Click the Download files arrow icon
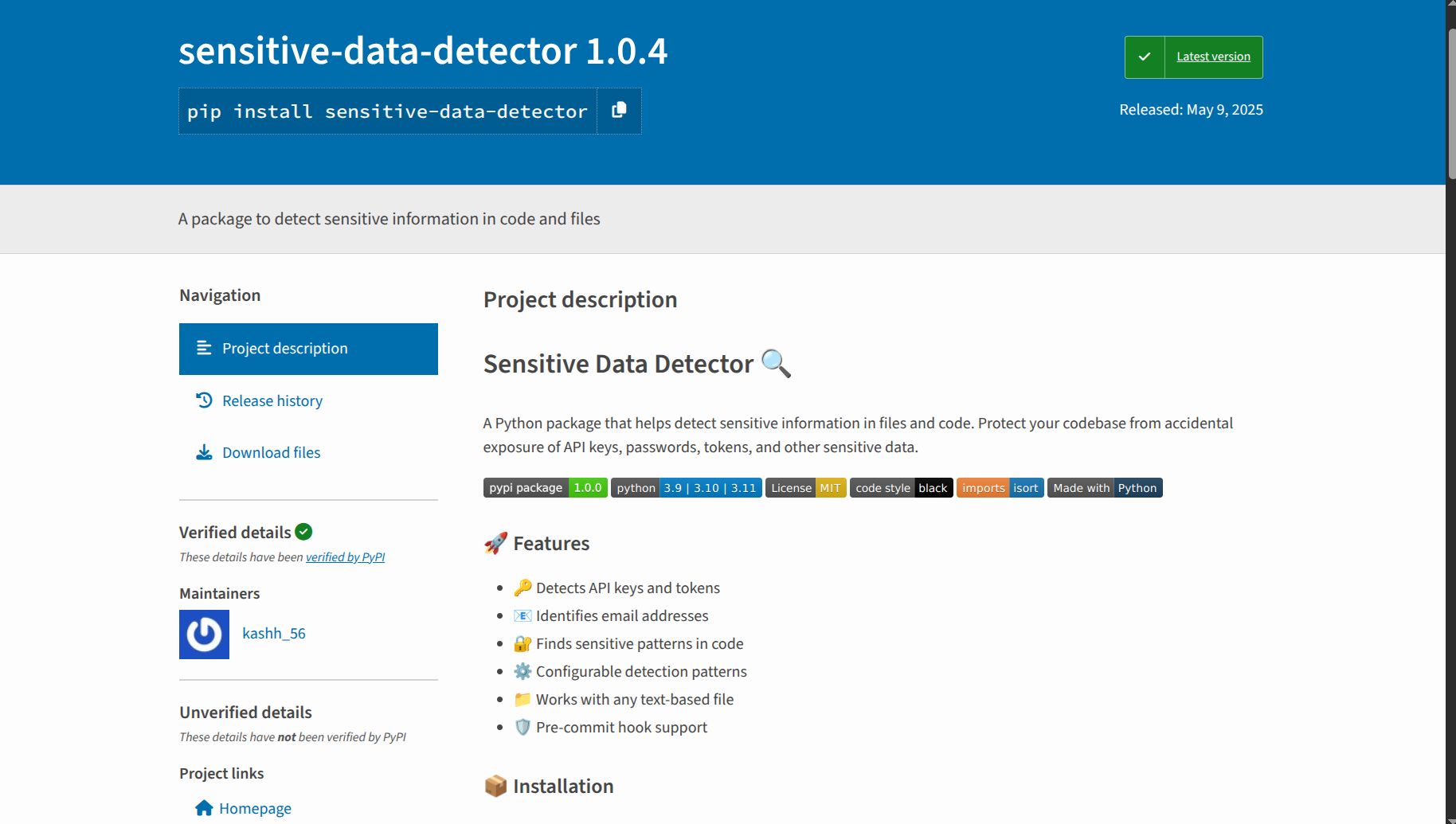1456x824 pixels. tap(204, 452)
